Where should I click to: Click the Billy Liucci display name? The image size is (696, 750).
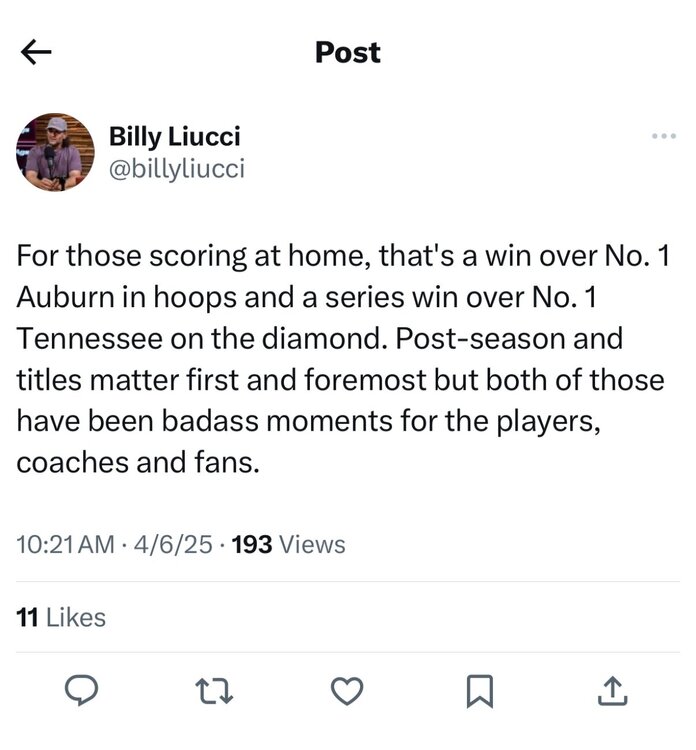(x=175, y=136)
